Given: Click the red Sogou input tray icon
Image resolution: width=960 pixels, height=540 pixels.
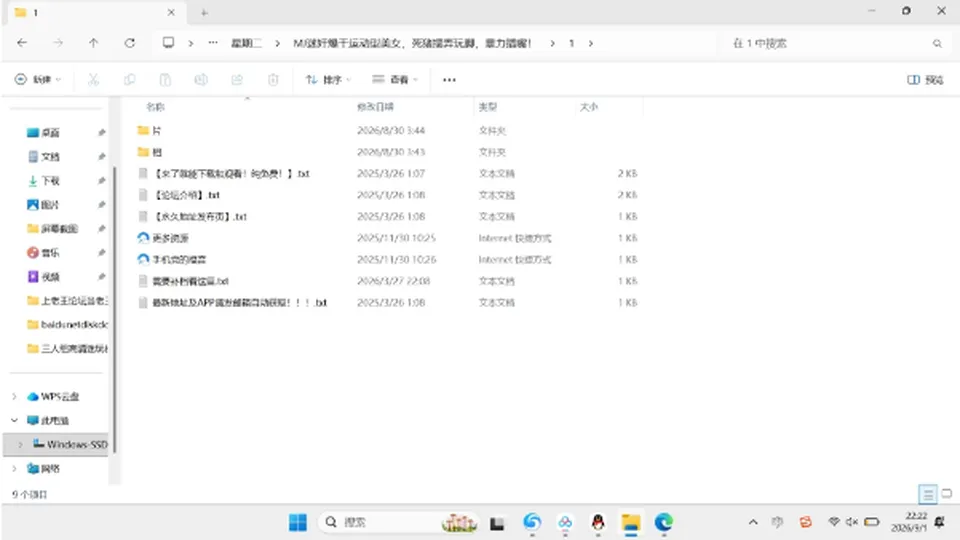Looking at the screenshot, I should click(806, 522).
